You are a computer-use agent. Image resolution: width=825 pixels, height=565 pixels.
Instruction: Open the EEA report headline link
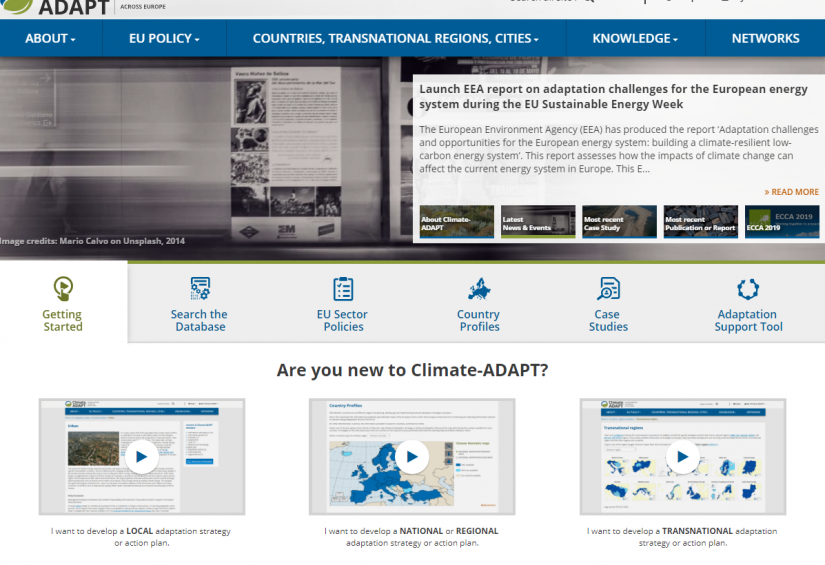coord(613,96)
